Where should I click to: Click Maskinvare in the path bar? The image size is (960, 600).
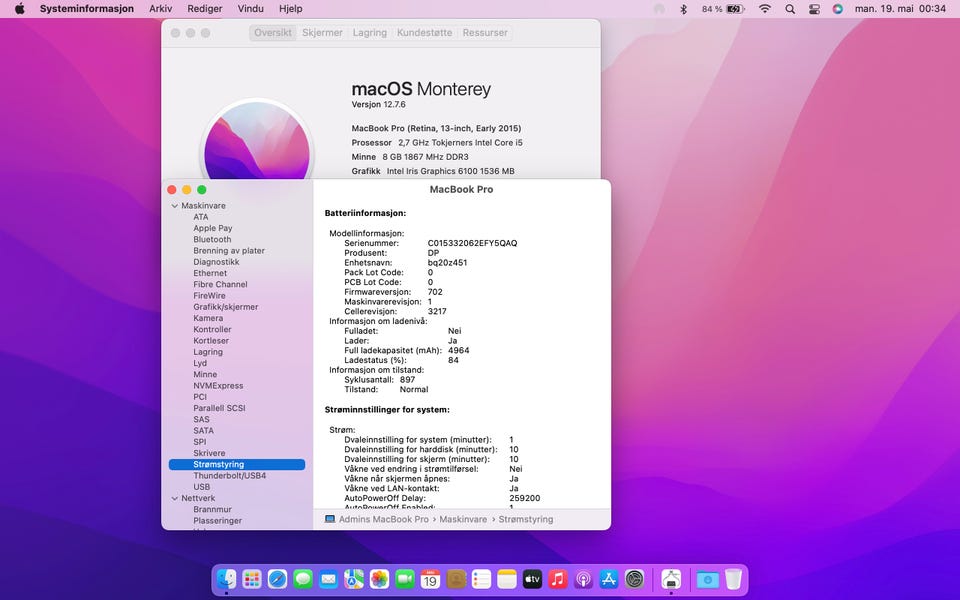point(463,519)
